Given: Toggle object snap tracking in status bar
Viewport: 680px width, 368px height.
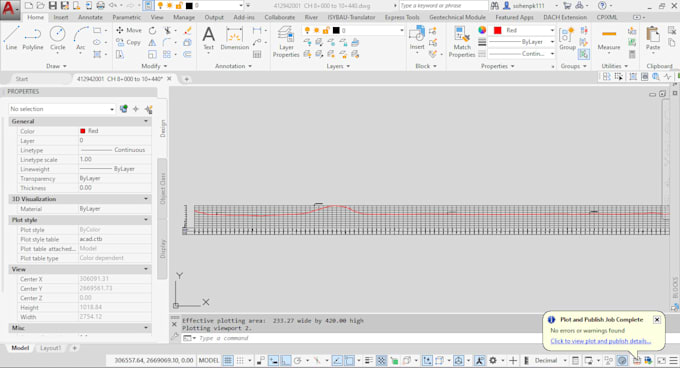Looking at the screenshot, I should (x=337, y=360).
